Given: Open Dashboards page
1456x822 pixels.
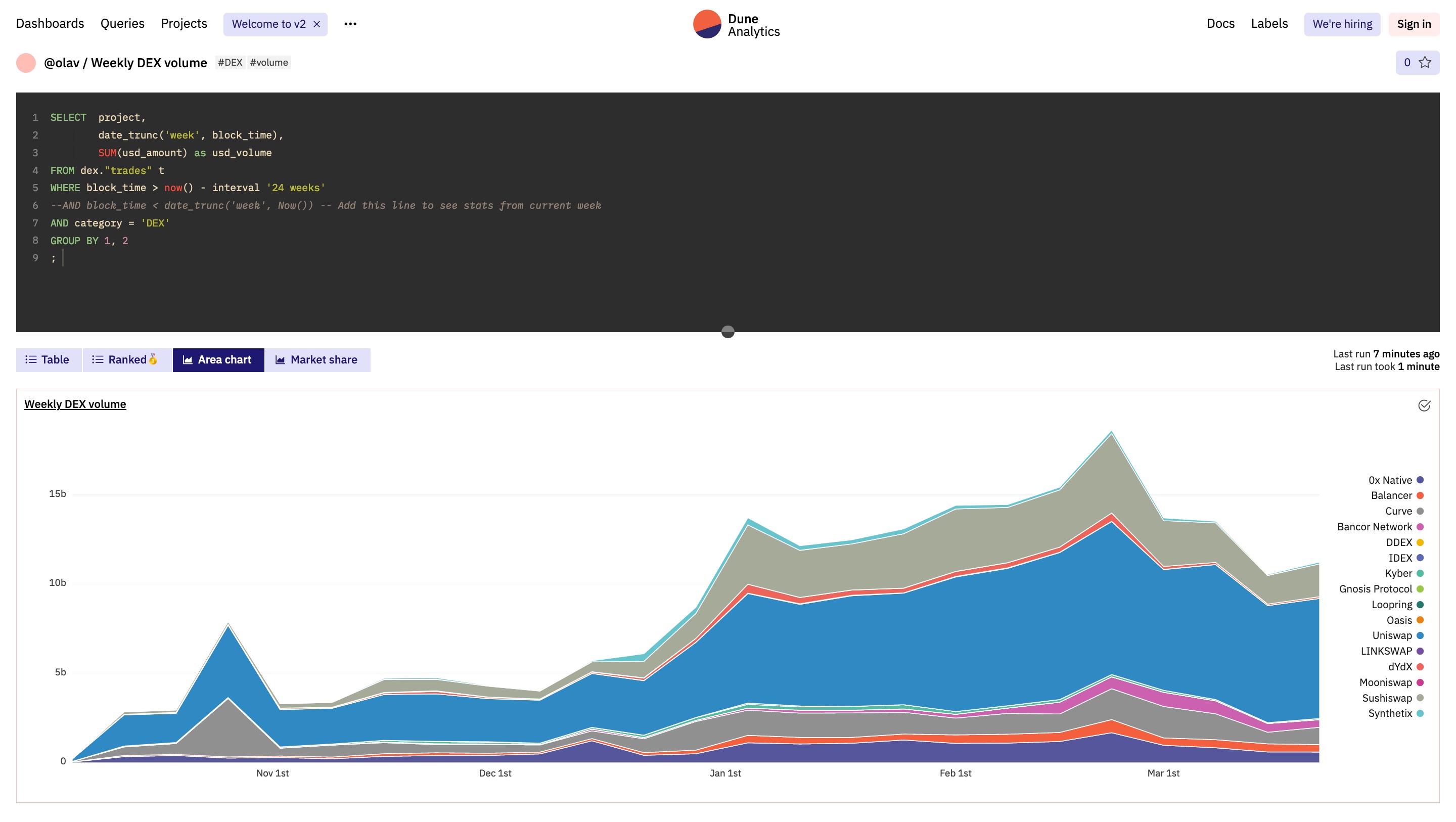Looking at the screenshot, I should point(50,24).
